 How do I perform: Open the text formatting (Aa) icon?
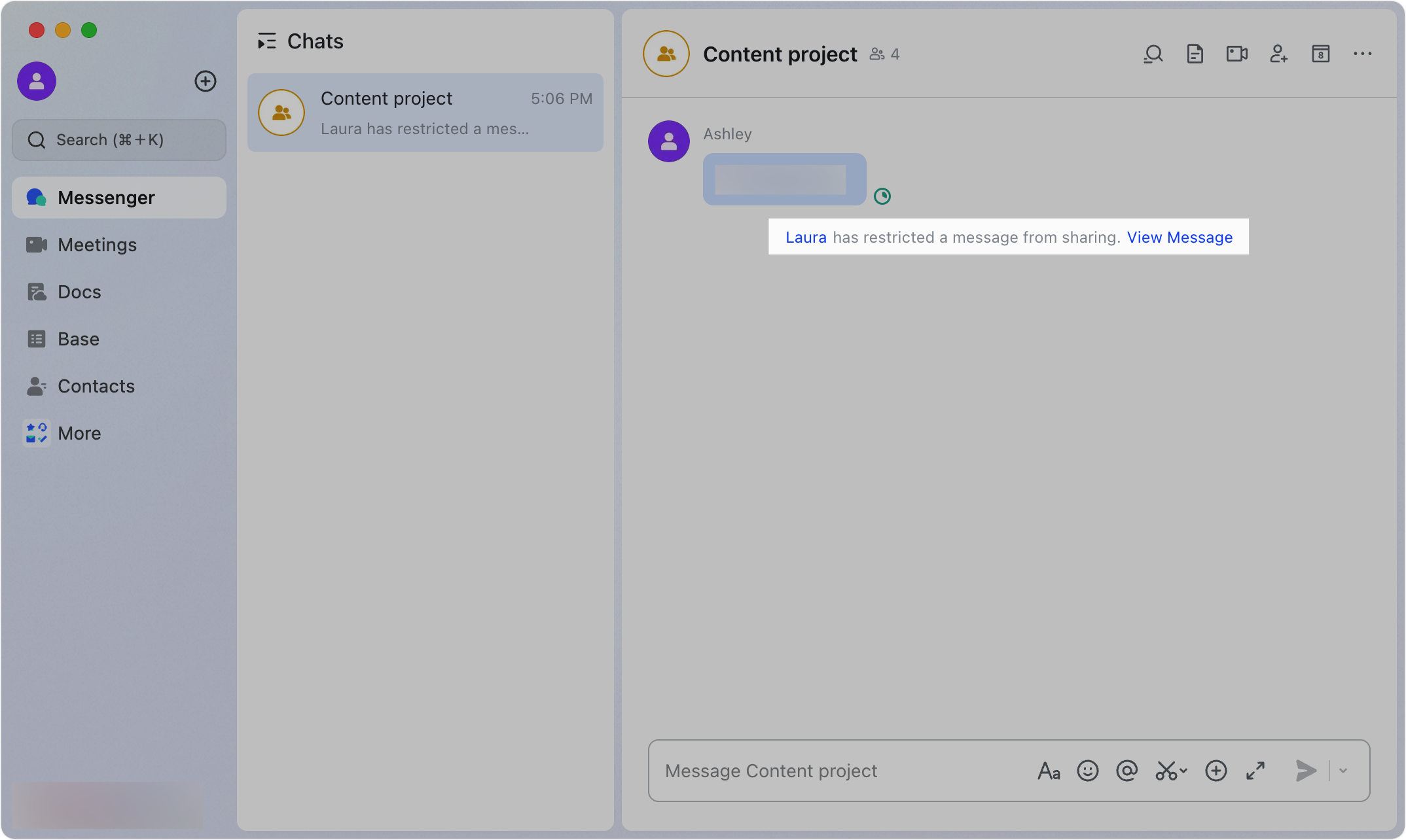(1049, 771)
